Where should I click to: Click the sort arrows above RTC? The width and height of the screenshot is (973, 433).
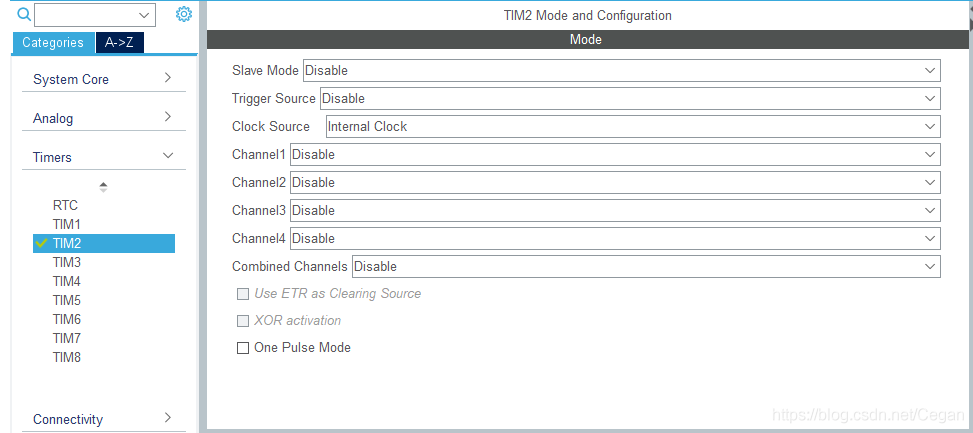point(103,187)
